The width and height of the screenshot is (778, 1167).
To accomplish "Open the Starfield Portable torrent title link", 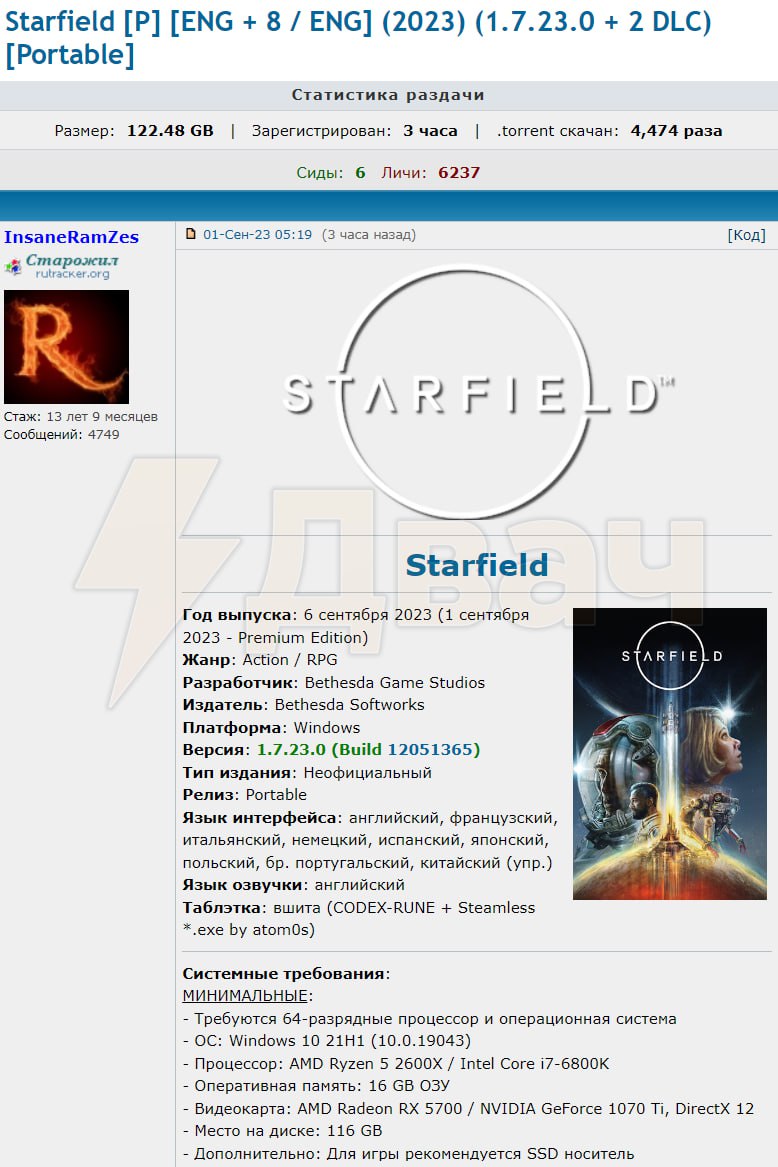I will pyautogui.click(x=358, y=37).
